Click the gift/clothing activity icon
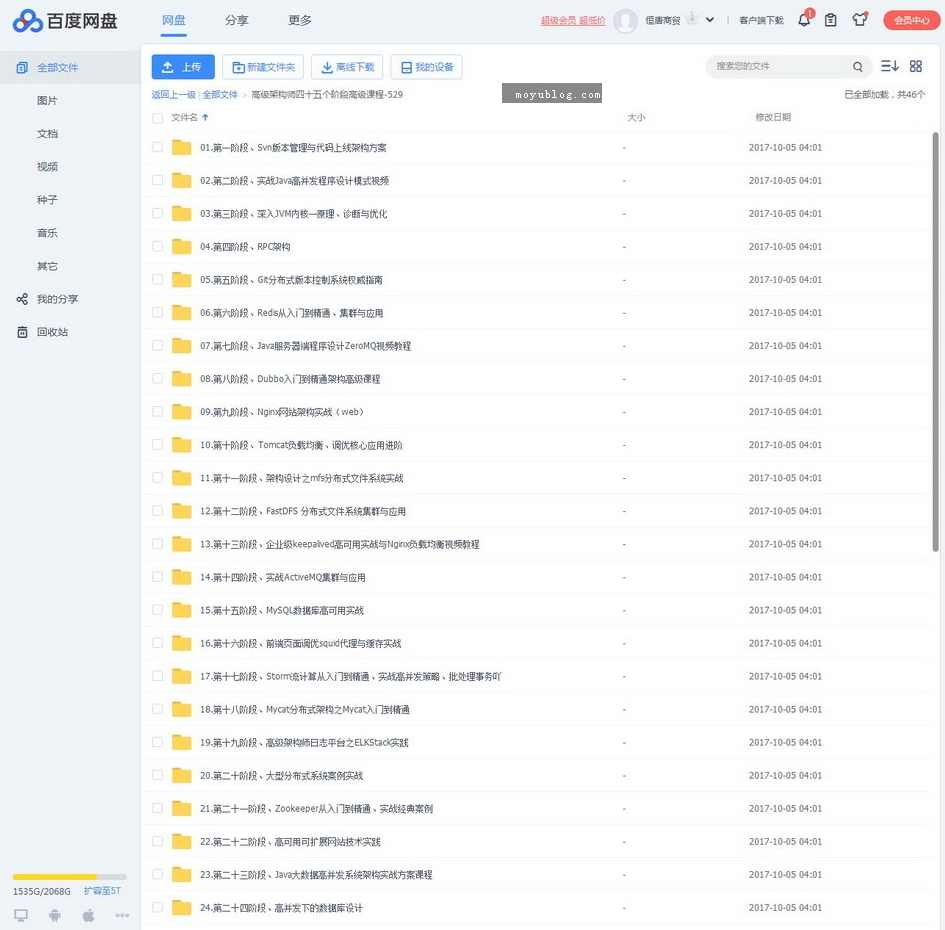This screenshot has height=930, width=945. click(858, 19)
